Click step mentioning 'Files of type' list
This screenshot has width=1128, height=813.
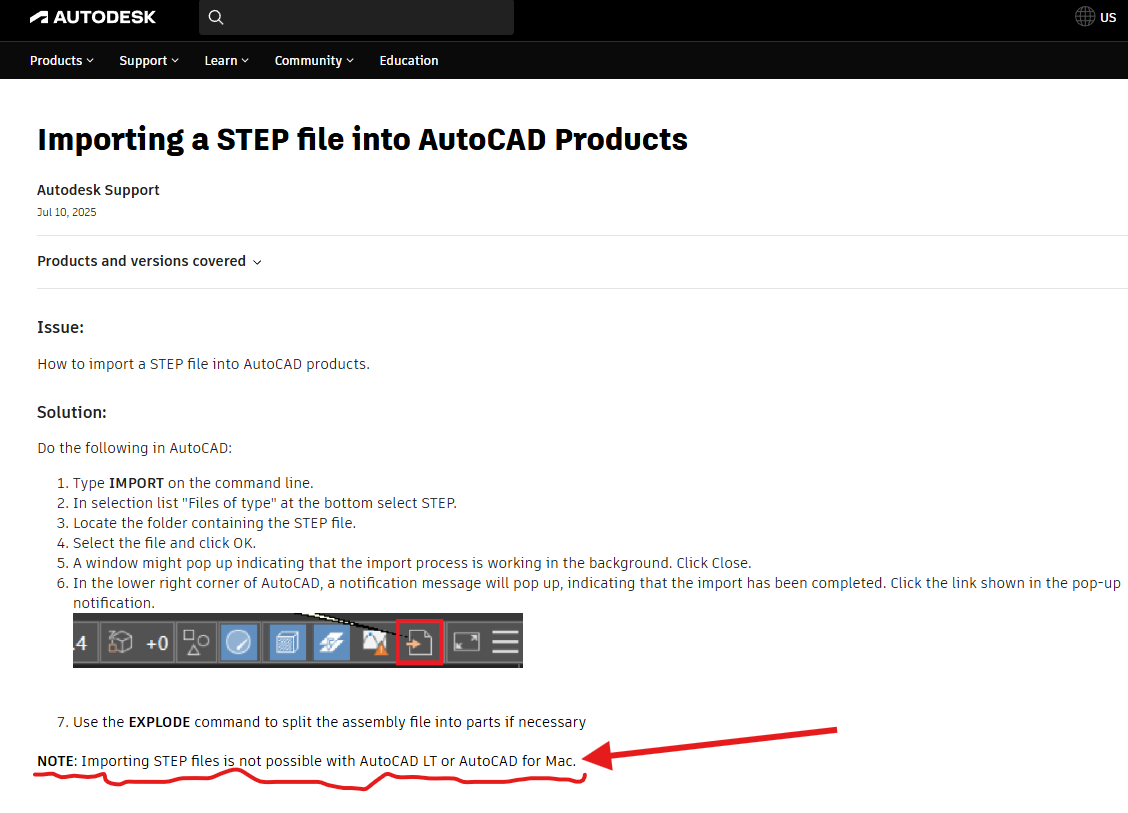click(265, 503)
